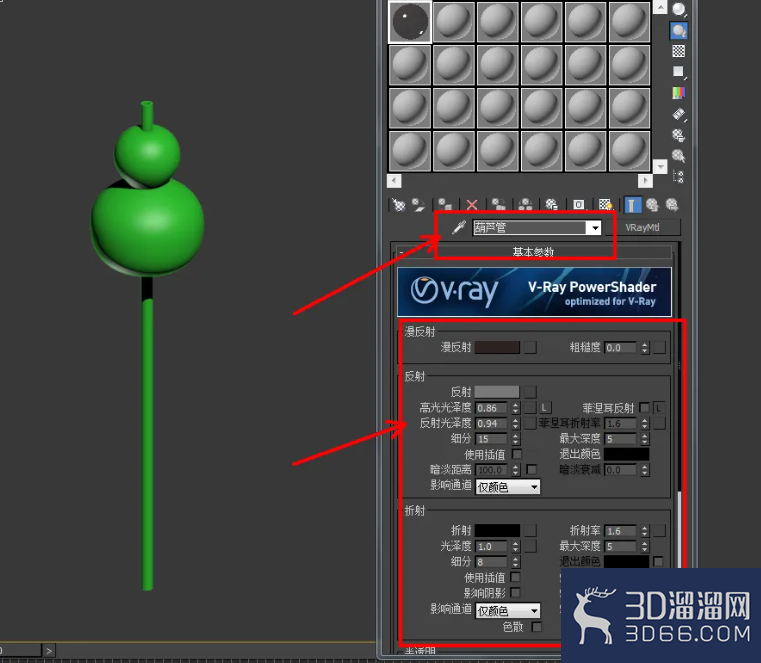This screenshot has height=663, width=761.
Task: Click Go Forward to Sibling icon
Action: pos(672,205)
